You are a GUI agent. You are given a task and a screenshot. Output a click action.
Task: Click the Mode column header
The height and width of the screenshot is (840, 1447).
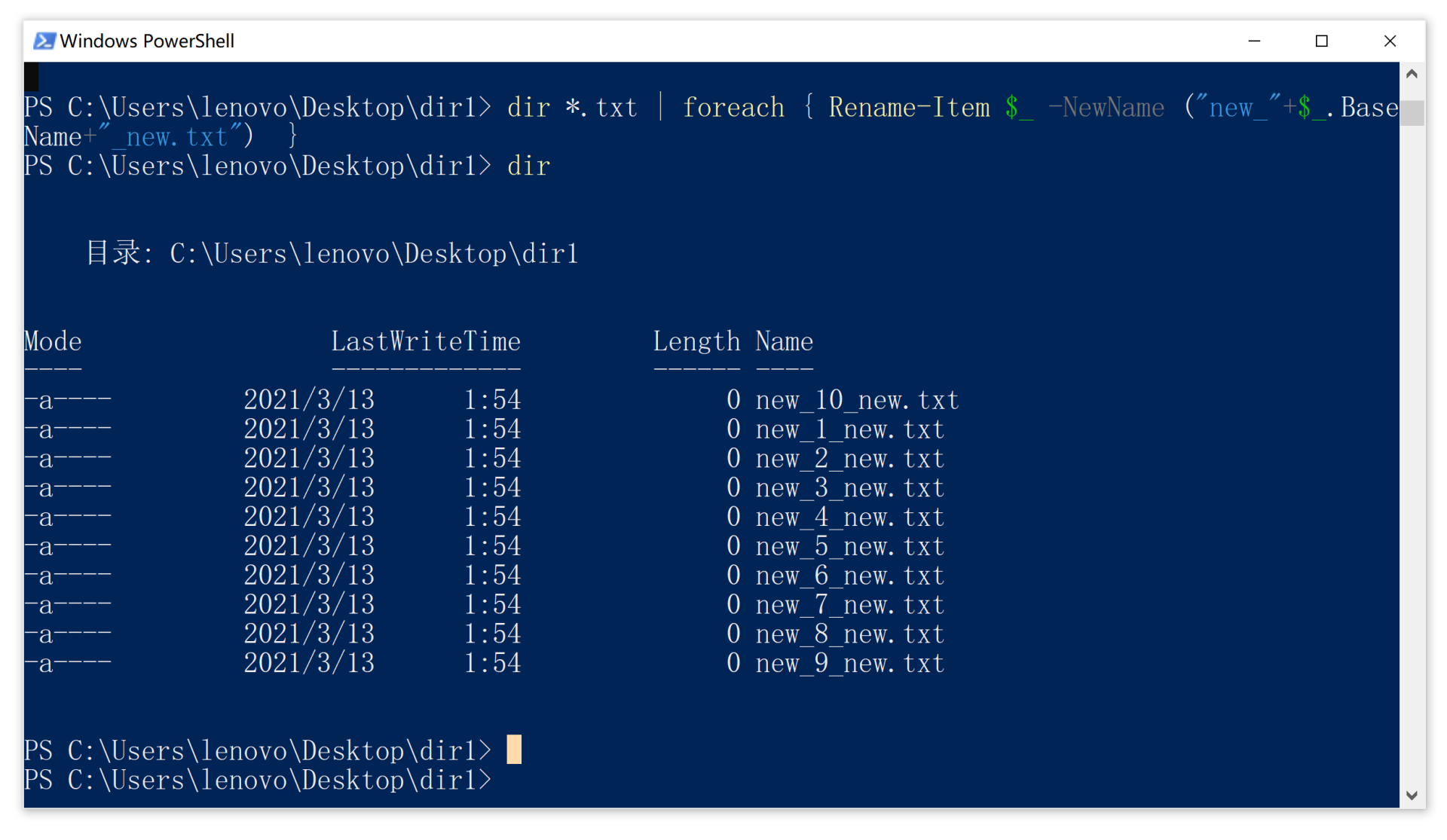pyautogui.click(x=53, y=342)
